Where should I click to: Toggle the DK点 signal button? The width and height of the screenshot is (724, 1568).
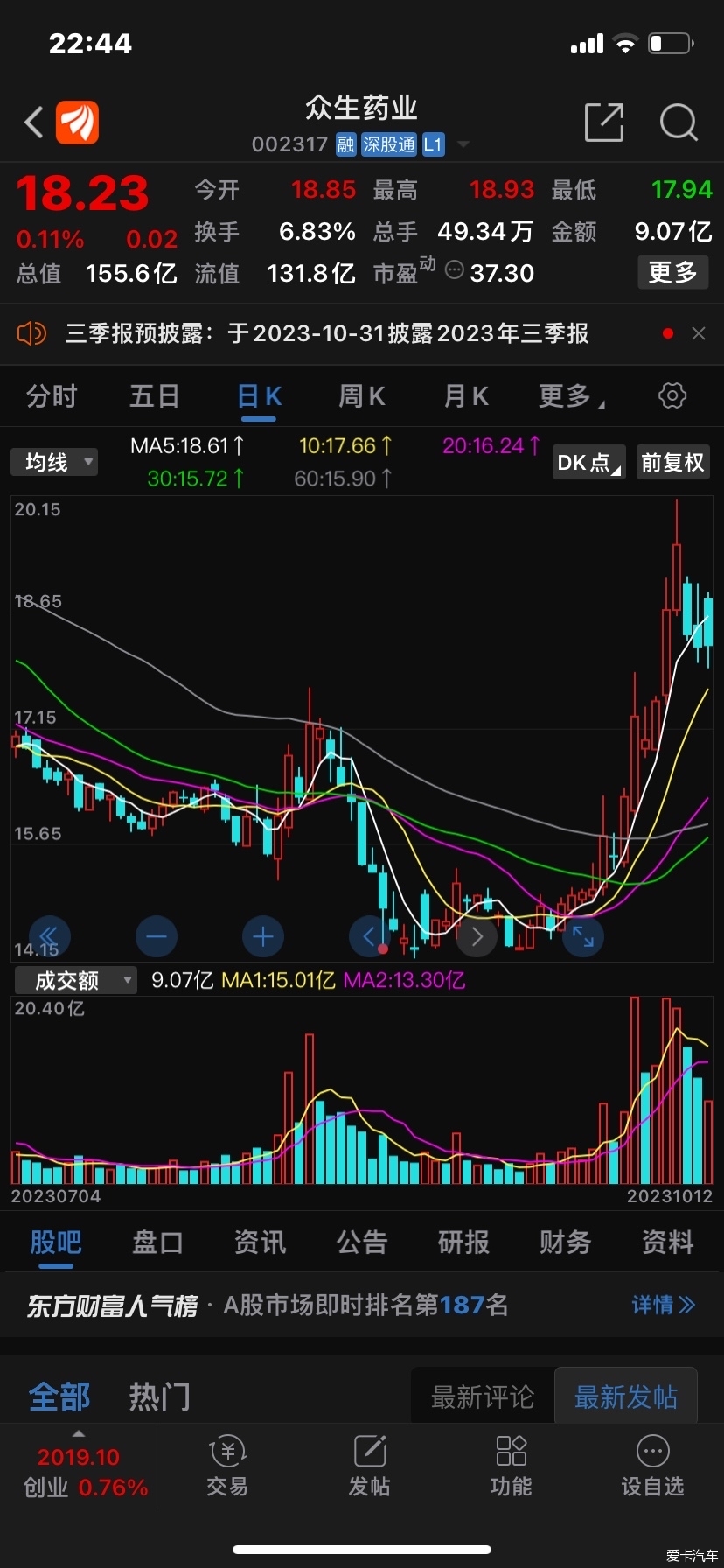(x=589, y=462)
